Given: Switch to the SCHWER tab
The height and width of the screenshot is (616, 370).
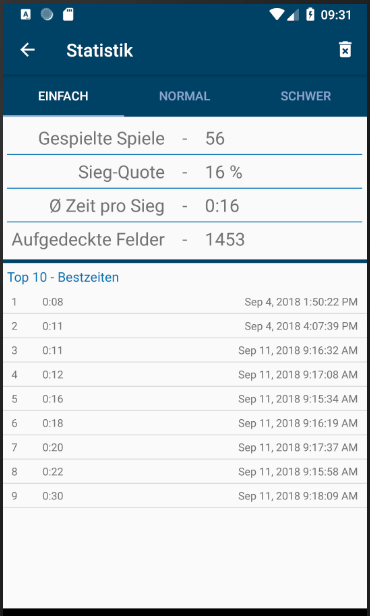Looking at the screenshot, I should [x=306, y=96].
